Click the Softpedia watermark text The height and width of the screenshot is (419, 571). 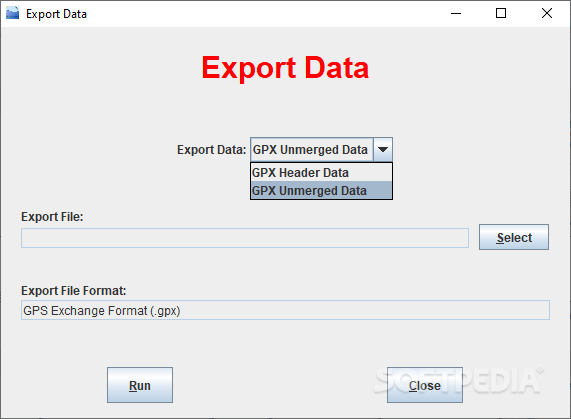(457, 380)
